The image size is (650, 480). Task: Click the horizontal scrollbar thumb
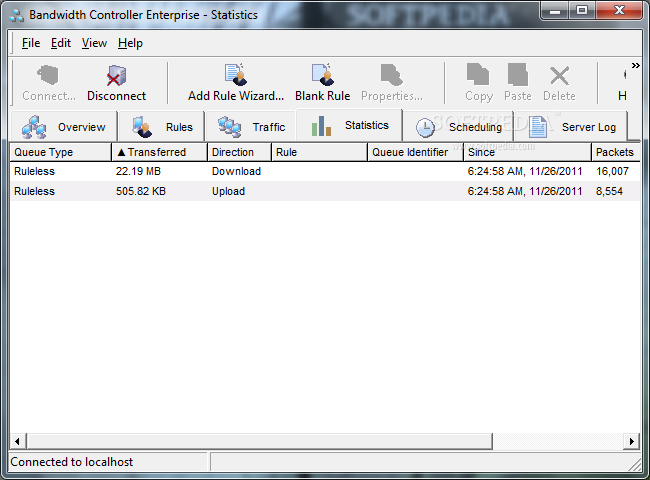260,441
